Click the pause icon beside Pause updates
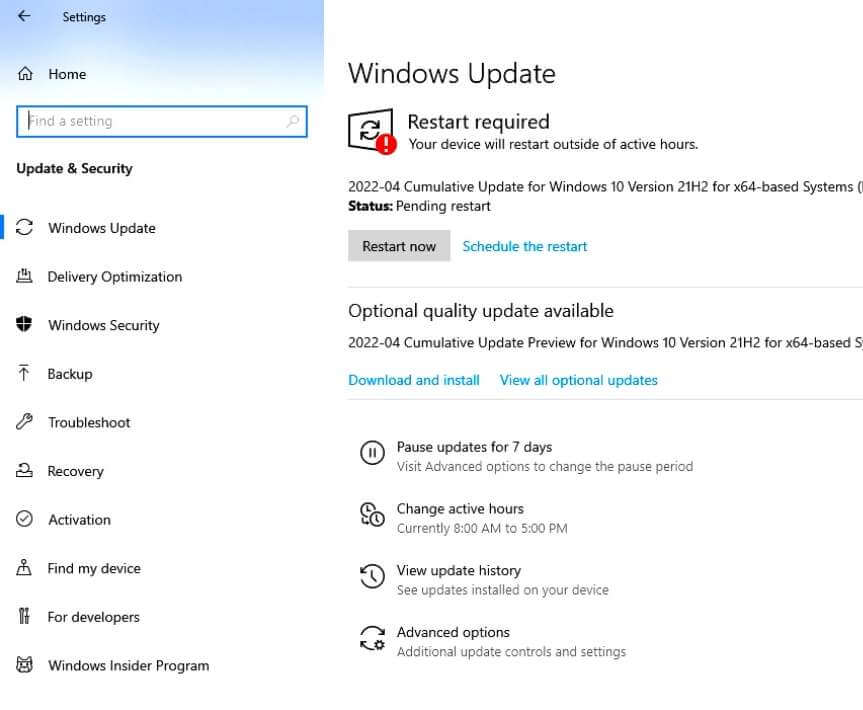Screen dimensions: 863x710 coord(371,453)
